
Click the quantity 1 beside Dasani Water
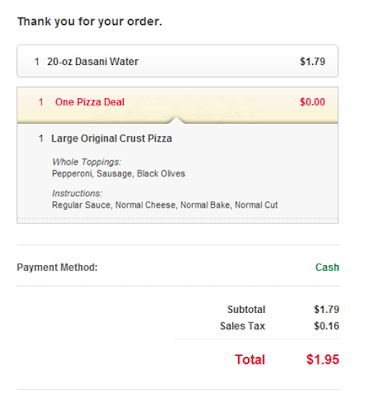tap(37, 61)
